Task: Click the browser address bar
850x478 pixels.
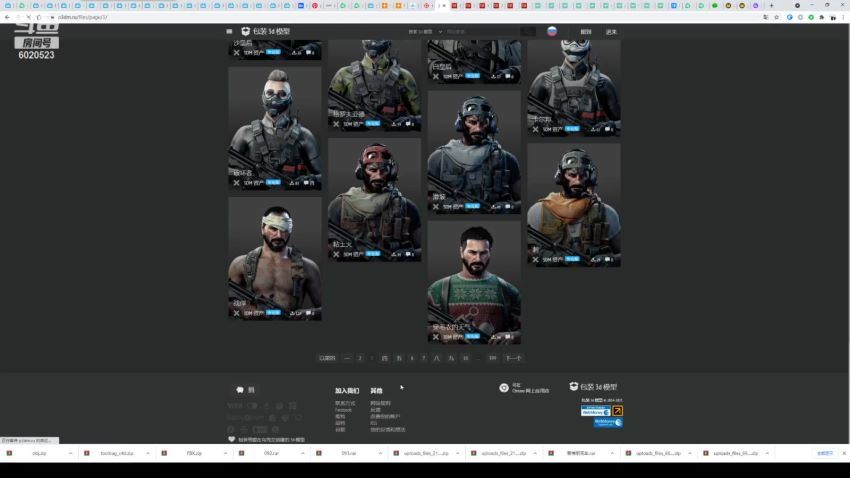Action: 407,17
